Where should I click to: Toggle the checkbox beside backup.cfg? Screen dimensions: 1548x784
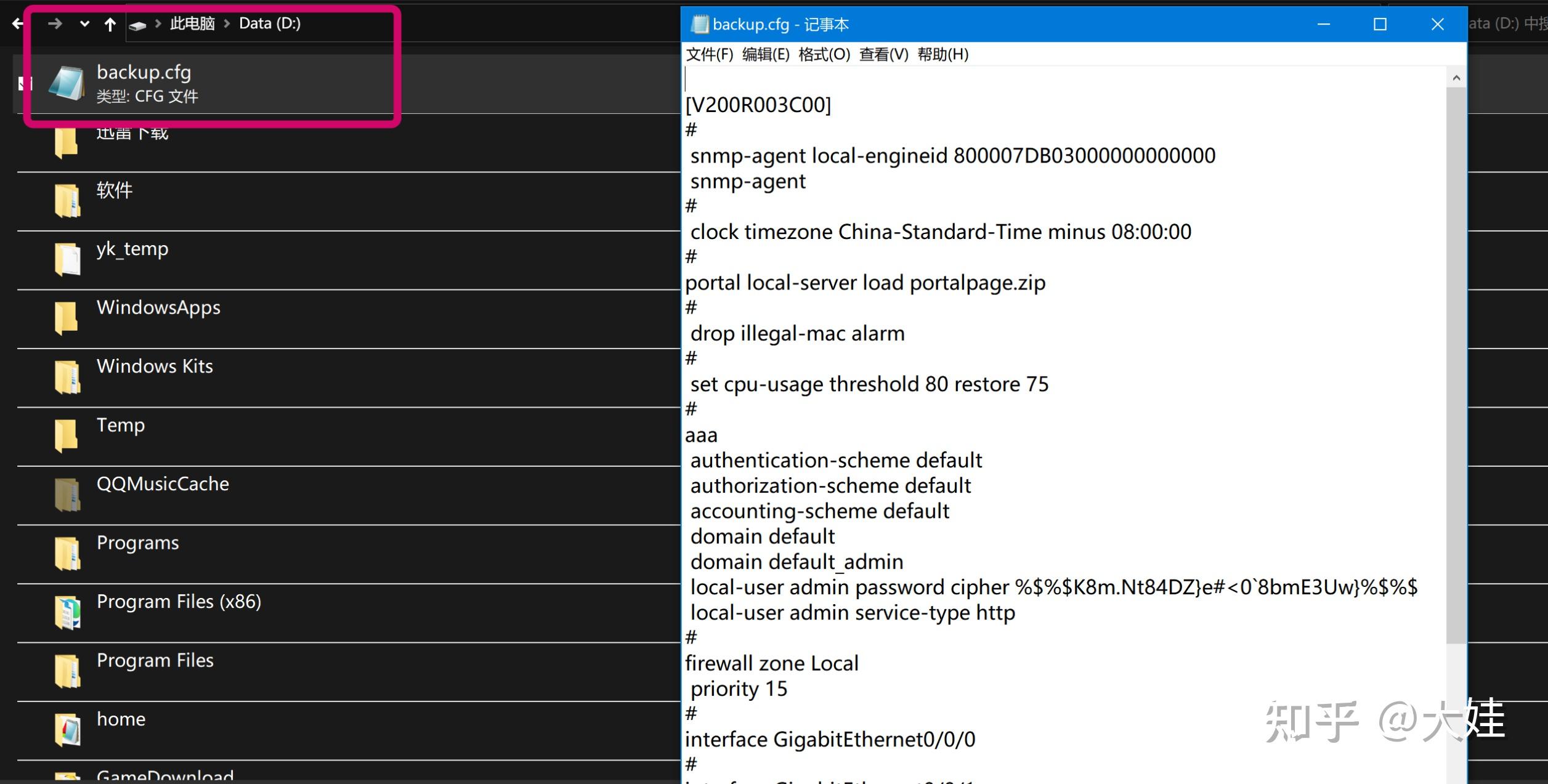click(x=25, y=83)
